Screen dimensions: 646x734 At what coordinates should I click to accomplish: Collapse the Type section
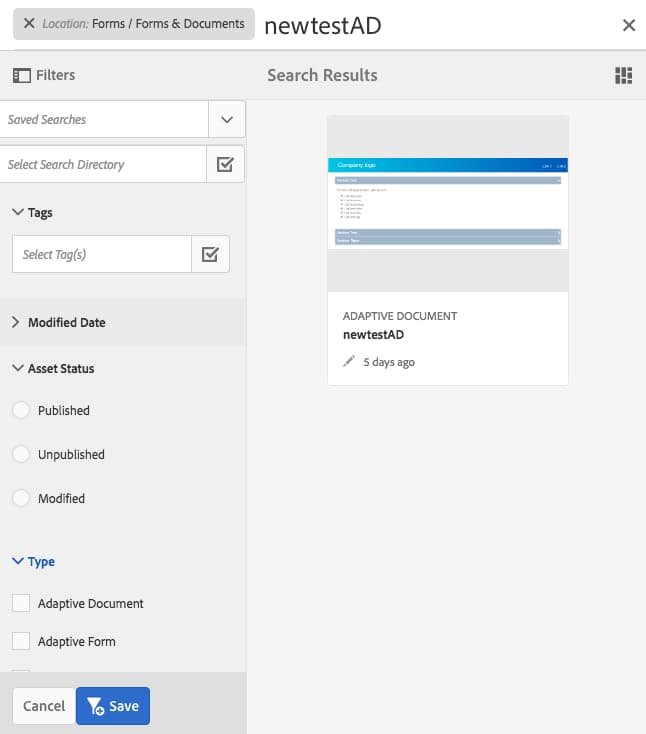click(17, 562)
